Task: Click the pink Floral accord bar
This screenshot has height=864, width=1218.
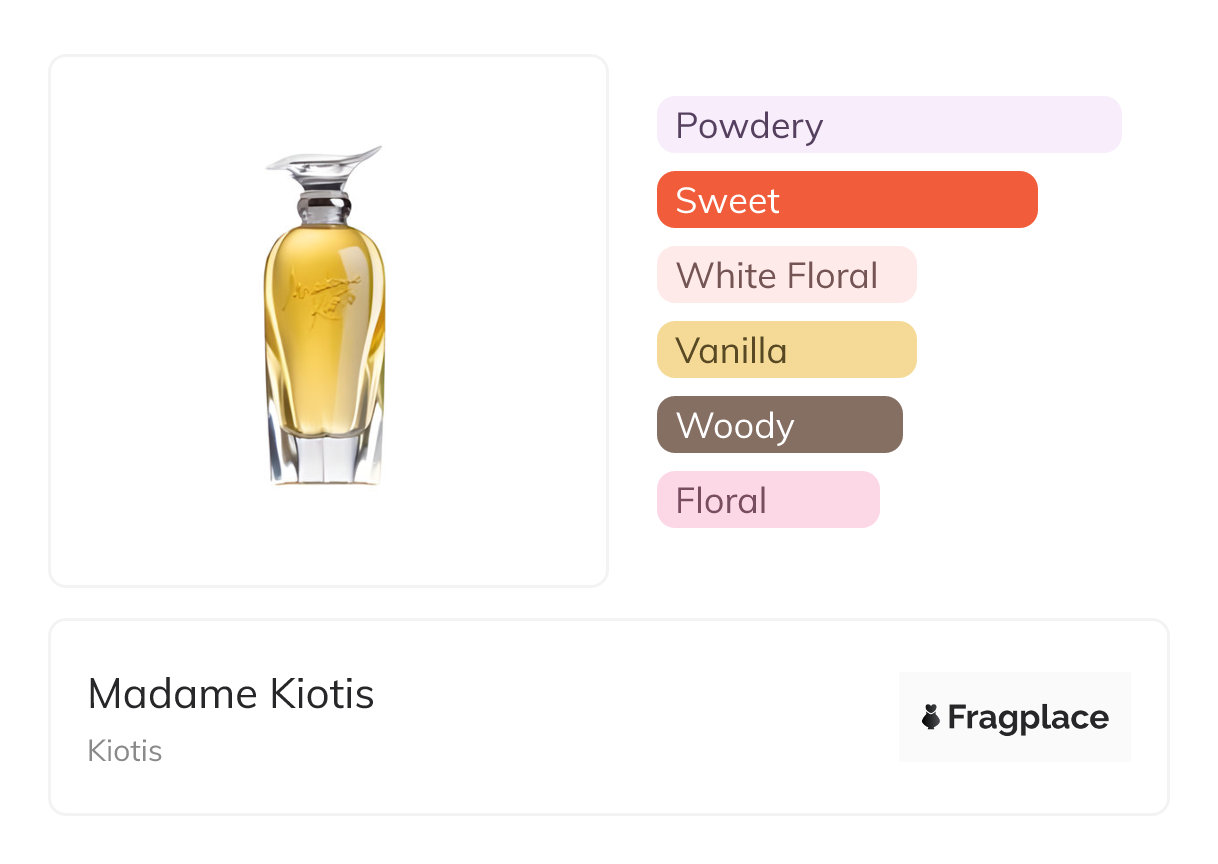Action: coord(767,500)
